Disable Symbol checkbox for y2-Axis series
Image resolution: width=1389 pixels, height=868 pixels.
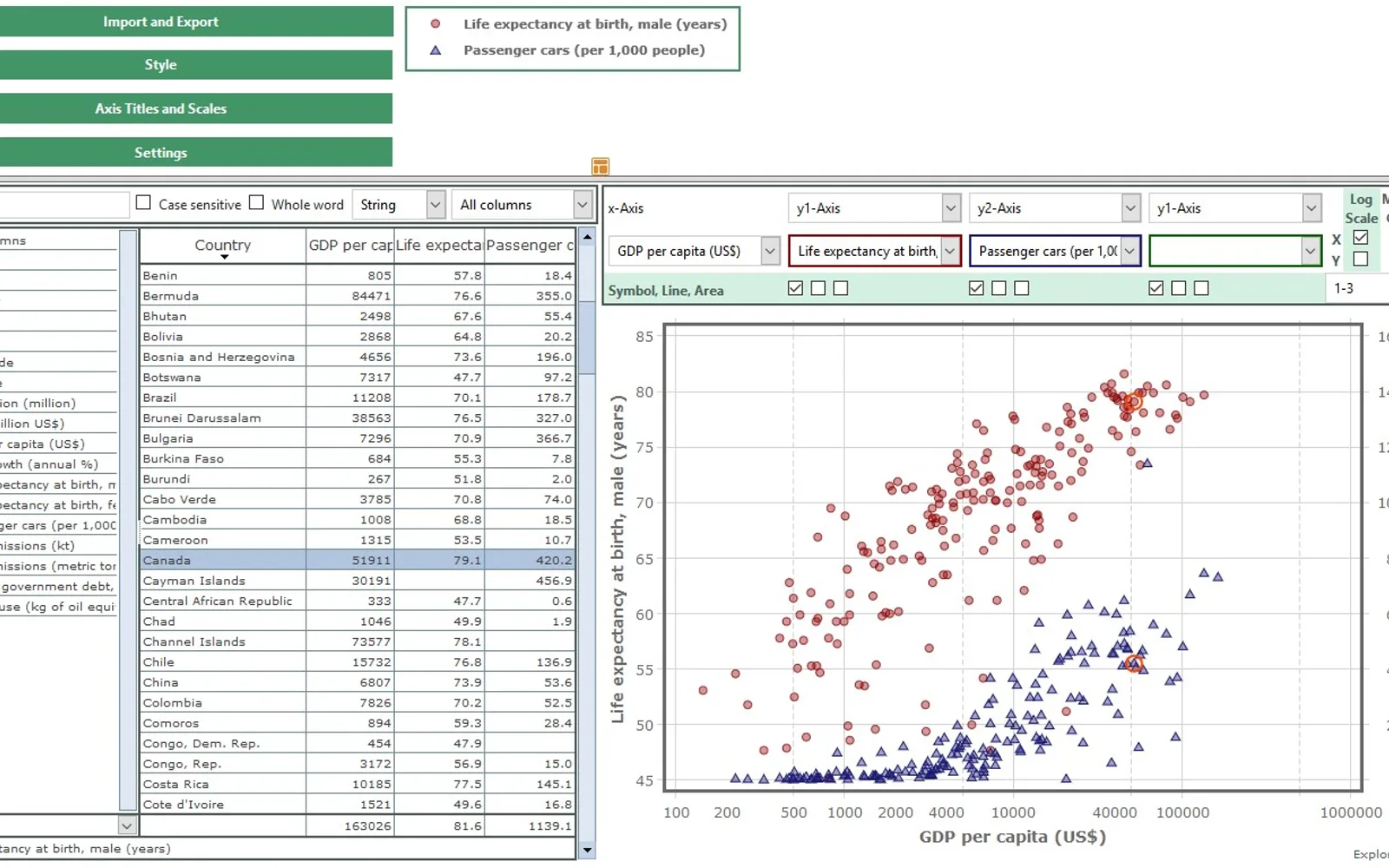tap(977, 288)
